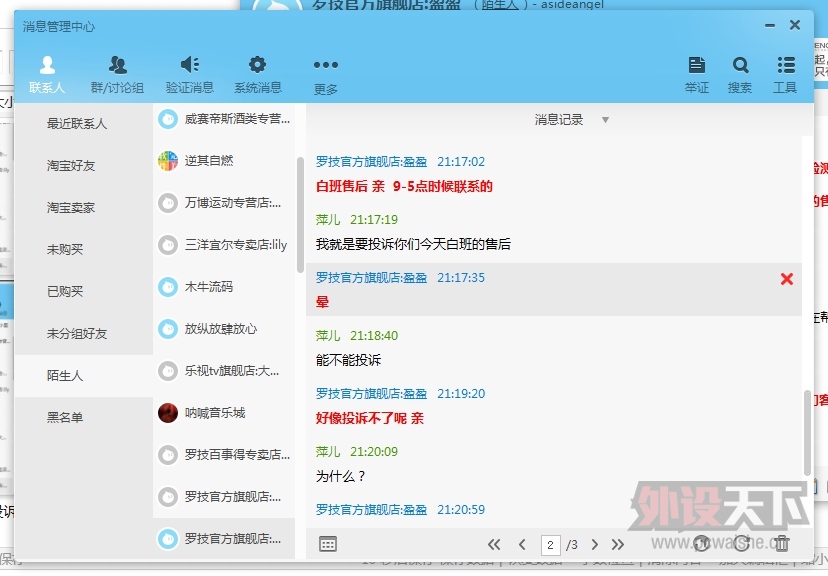Open contact 木牛流码
This screenshot has height=576, width=828.
[x=224, y=287]
